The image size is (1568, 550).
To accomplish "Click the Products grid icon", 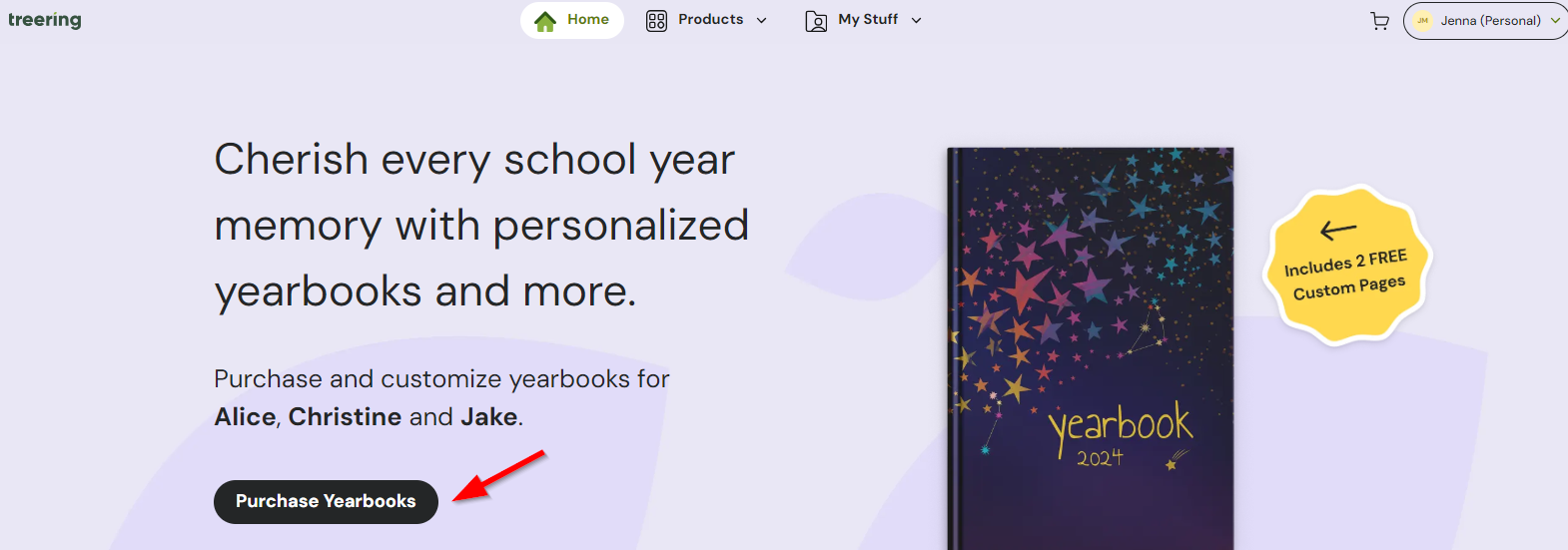I will [656, 21].
